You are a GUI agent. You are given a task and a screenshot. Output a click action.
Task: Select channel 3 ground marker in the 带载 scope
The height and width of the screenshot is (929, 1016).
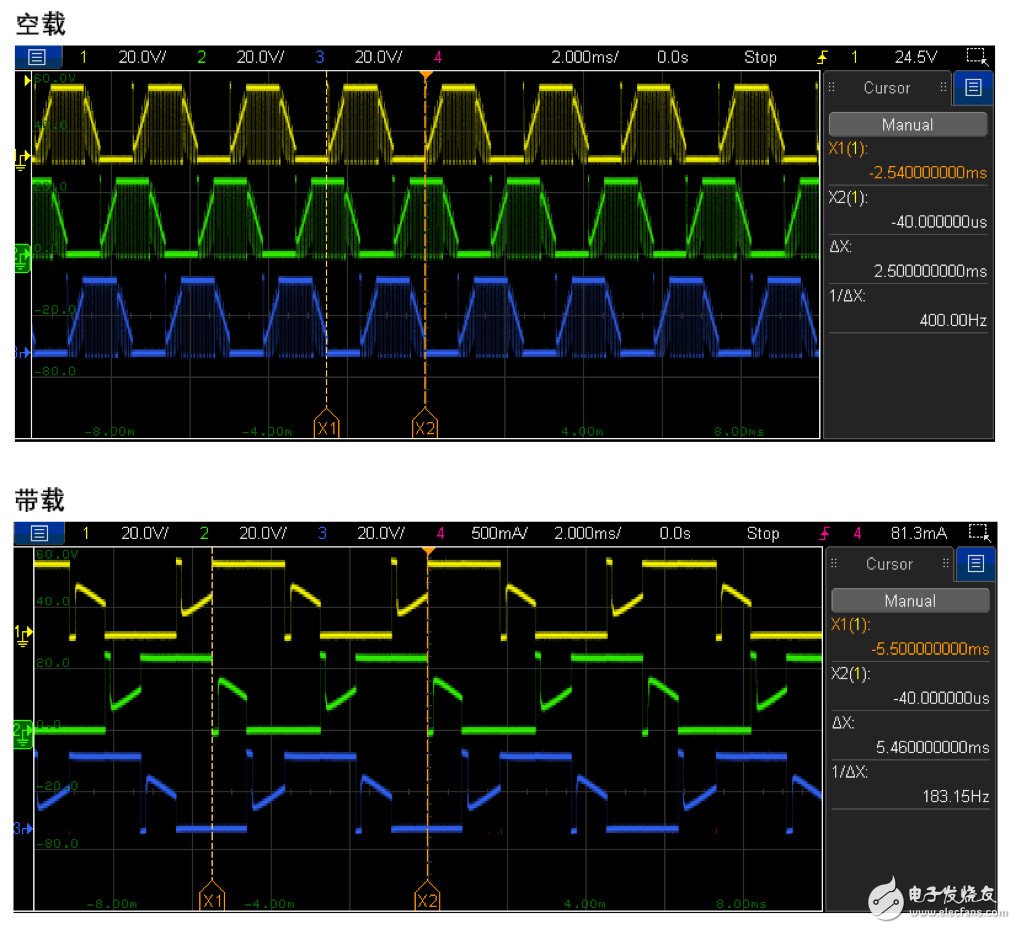pos(23,828)
